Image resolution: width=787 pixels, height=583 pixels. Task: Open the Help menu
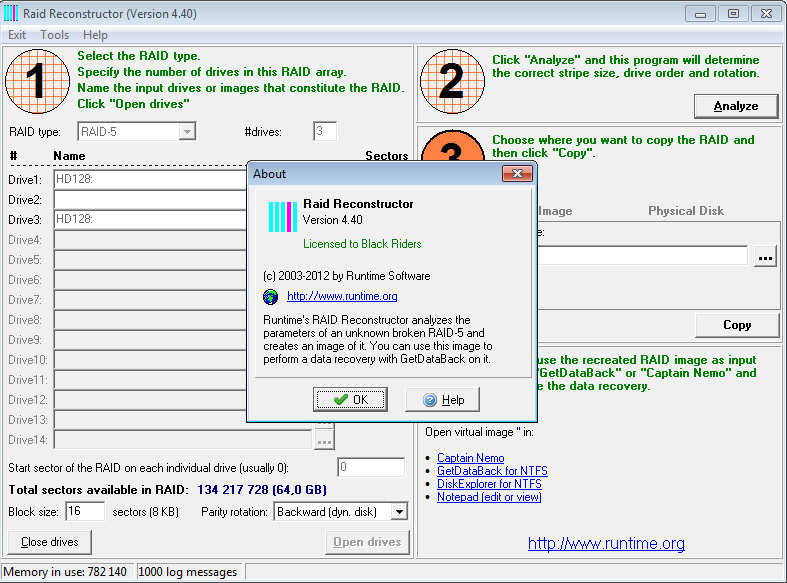pyautogui.click(x=95, y=35)
